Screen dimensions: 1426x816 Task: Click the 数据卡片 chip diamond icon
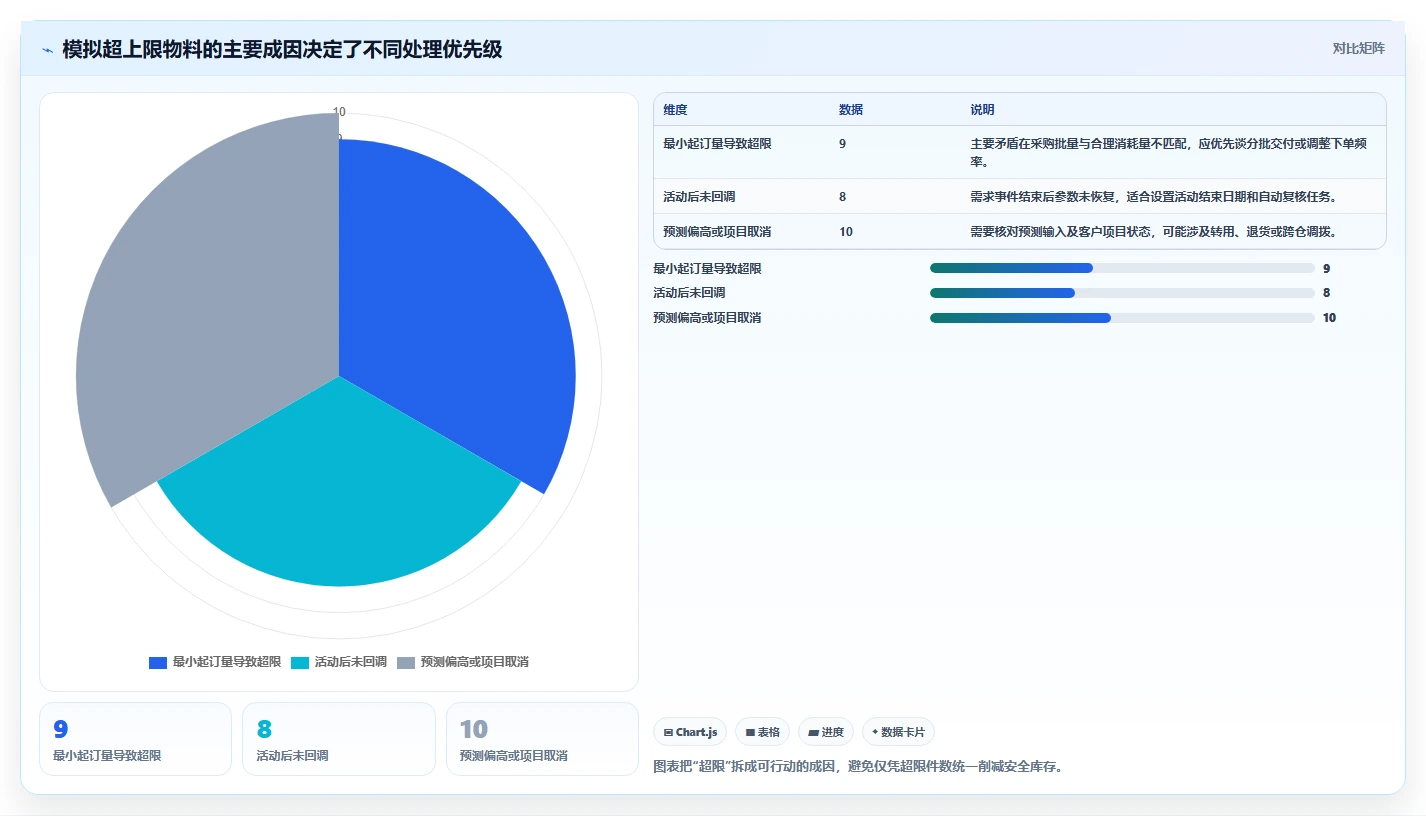tap(875, 732)
